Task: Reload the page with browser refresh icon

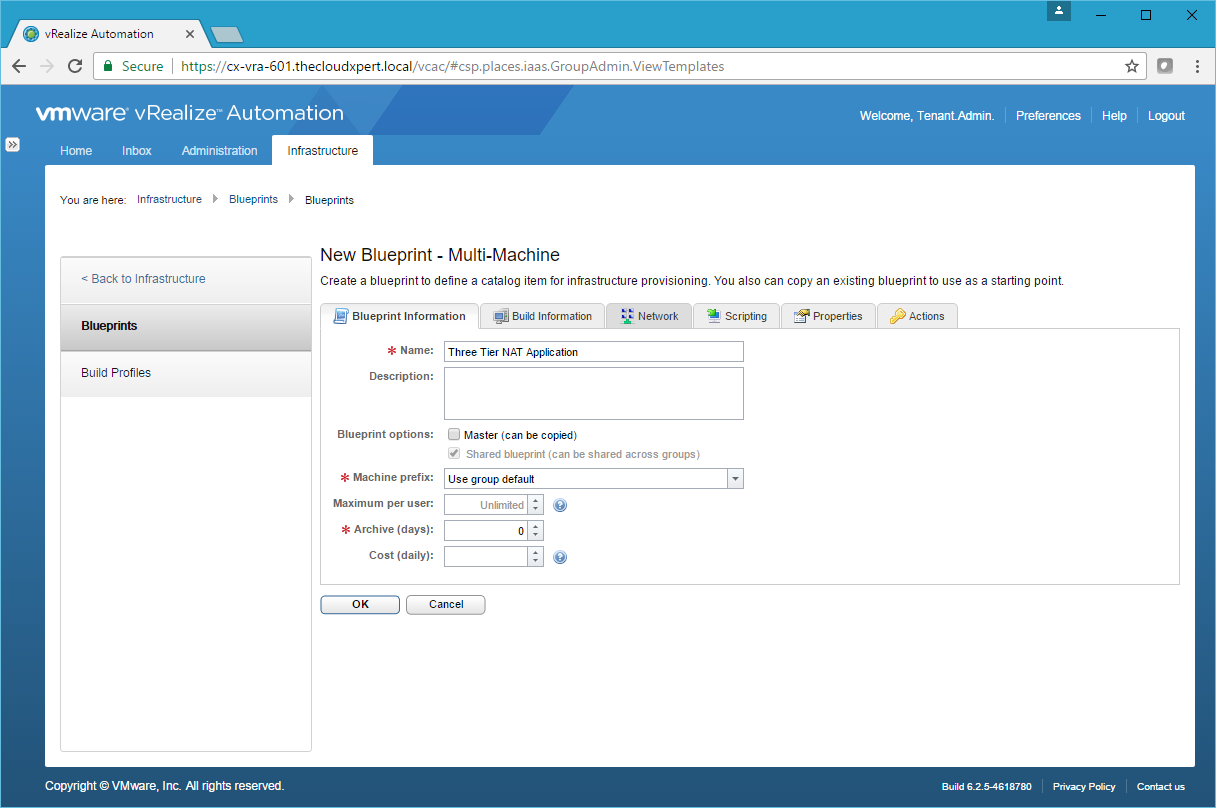Action: click(75, 67)
